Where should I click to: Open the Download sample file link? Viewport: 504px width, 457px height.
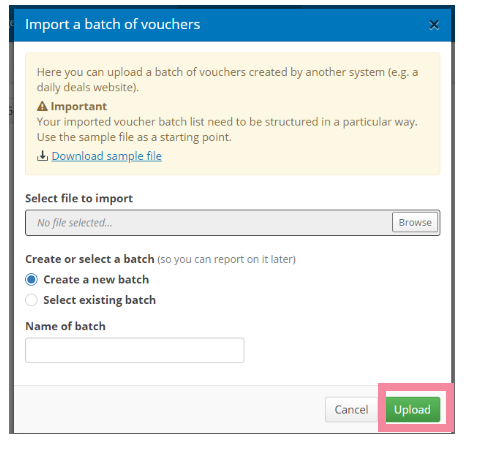107,156
